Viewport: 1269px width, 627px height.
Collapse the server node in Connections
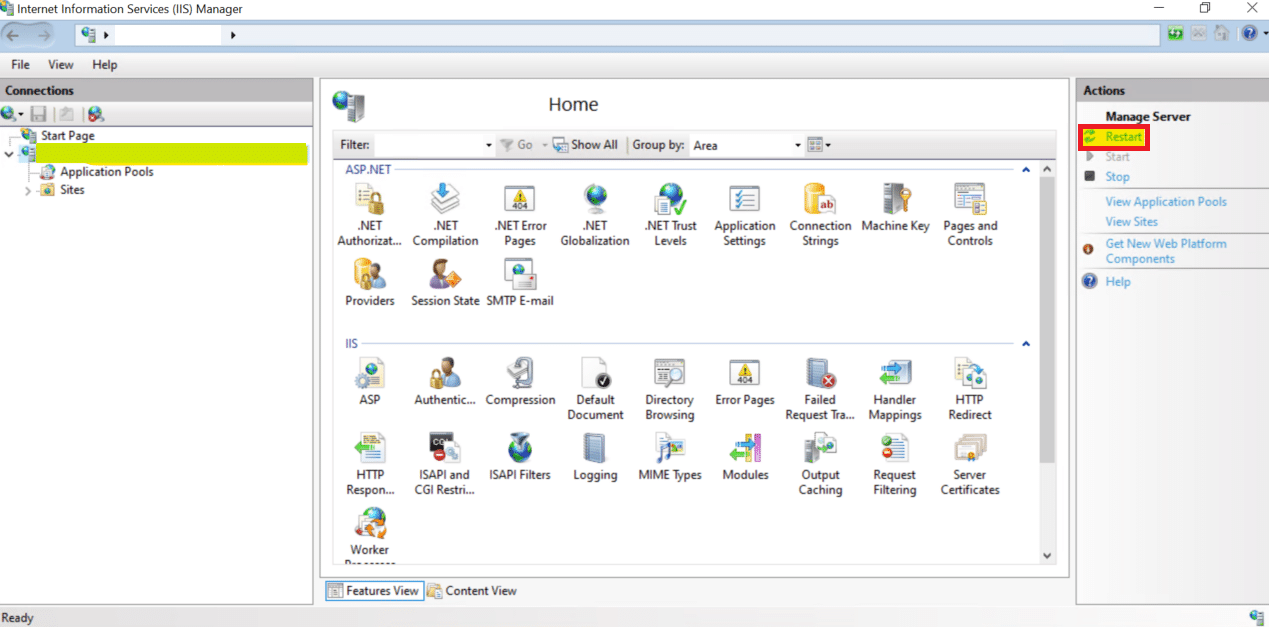click(9, 154)
